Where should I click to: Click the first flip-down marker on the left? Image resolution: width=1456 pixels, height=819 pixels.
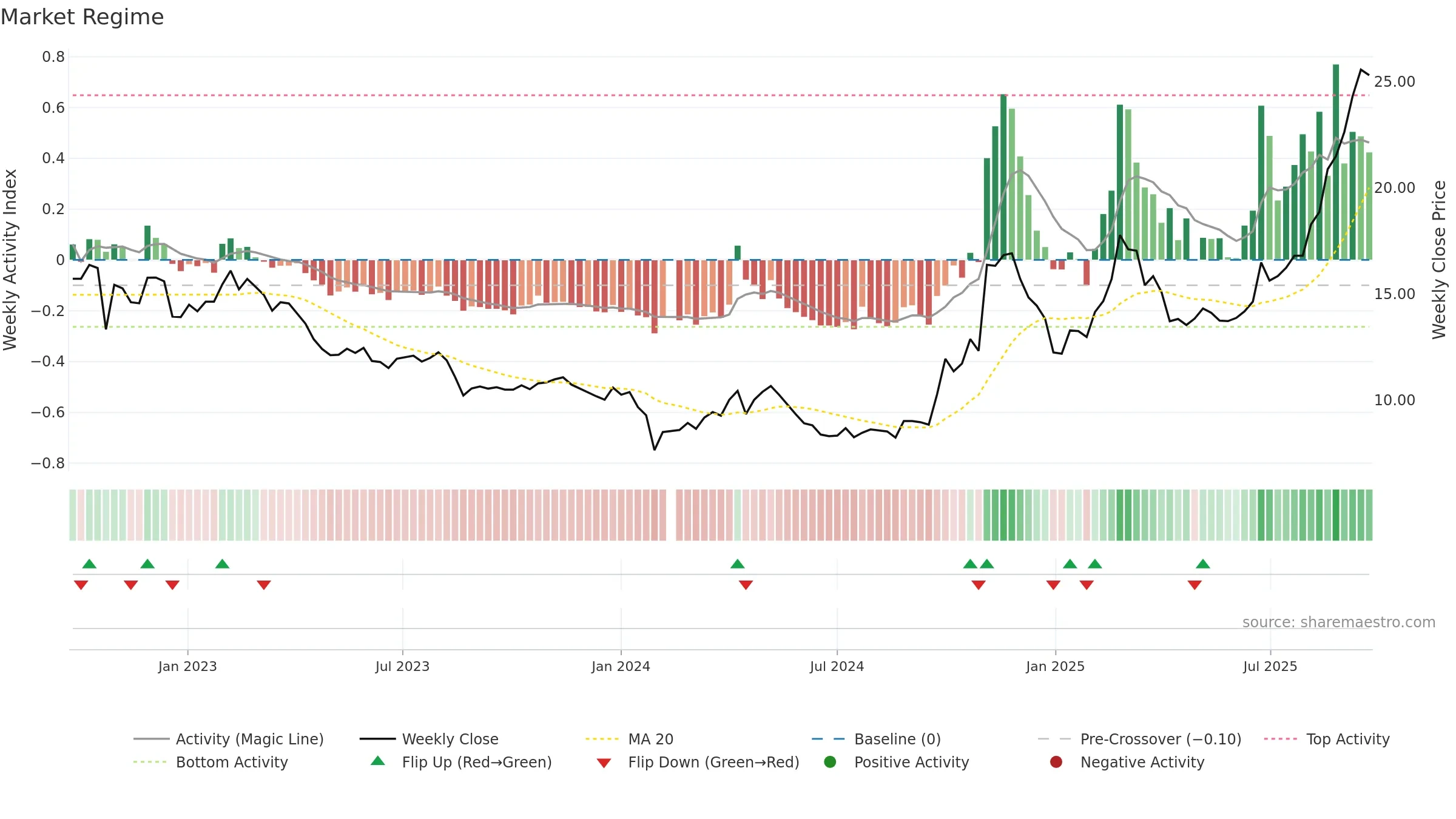81,585
